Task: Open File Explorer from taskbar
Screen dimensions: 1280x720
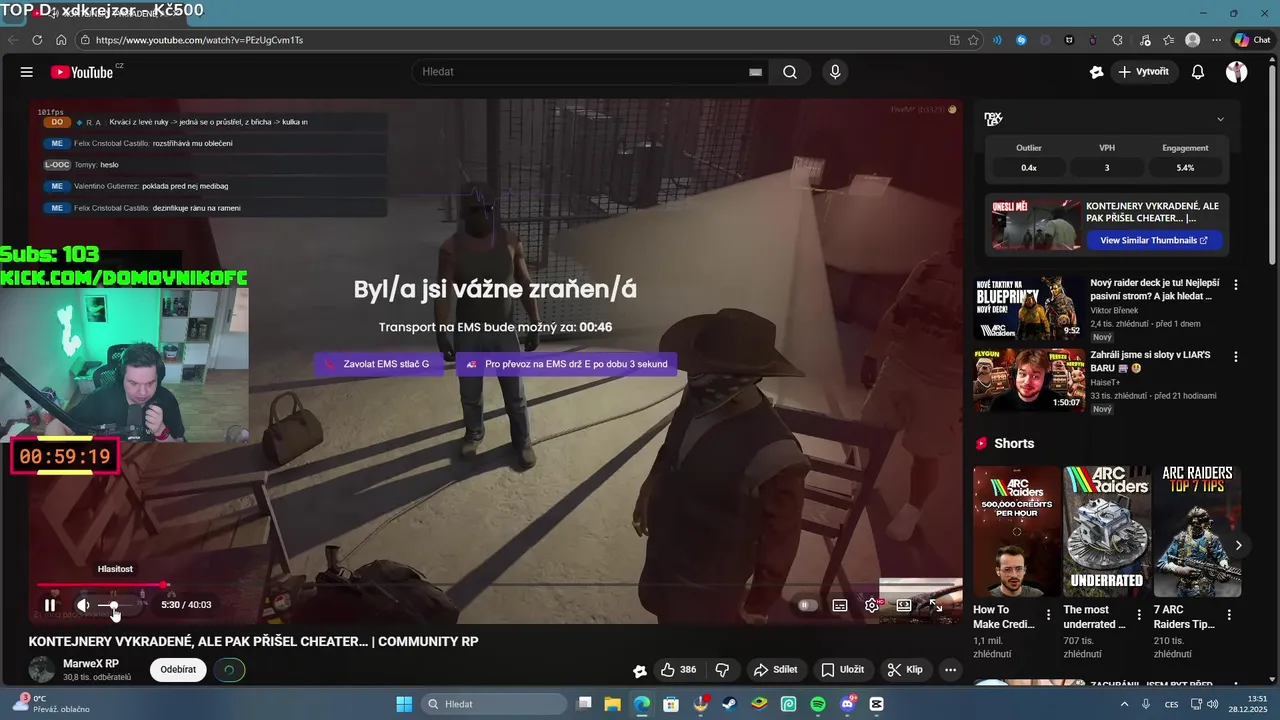Action: 612,704
